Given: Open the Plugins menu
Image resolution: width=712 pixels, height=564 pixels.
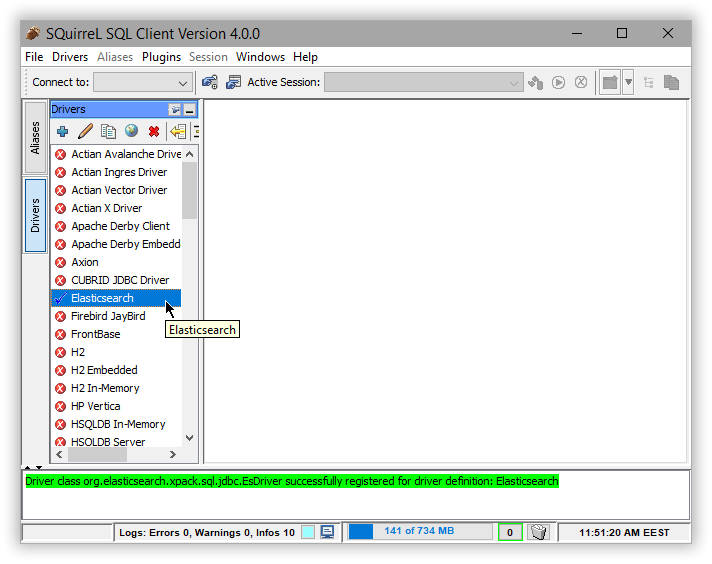Looking at the screenshot, I should (x=161, y=57).
